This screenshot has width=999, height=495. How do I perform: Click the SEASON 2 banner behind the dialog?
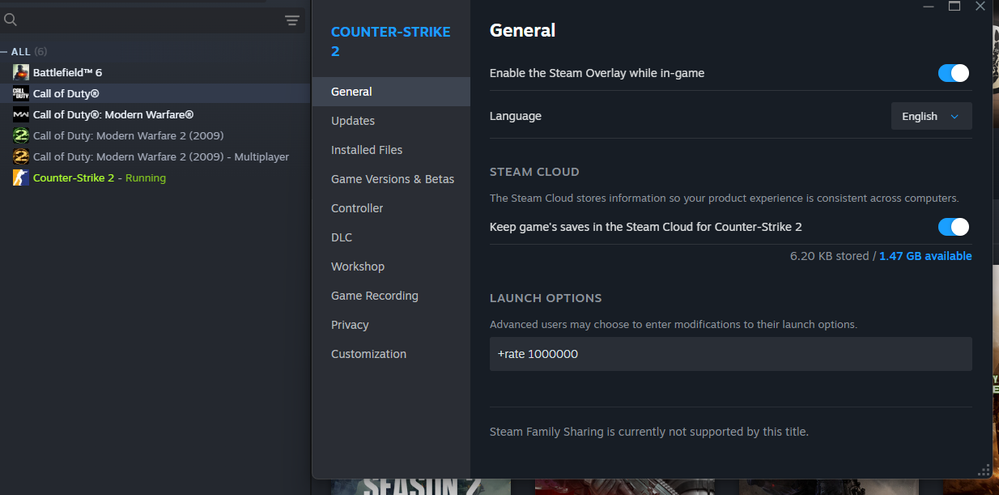pyautogui.click(x=420, y=487)
